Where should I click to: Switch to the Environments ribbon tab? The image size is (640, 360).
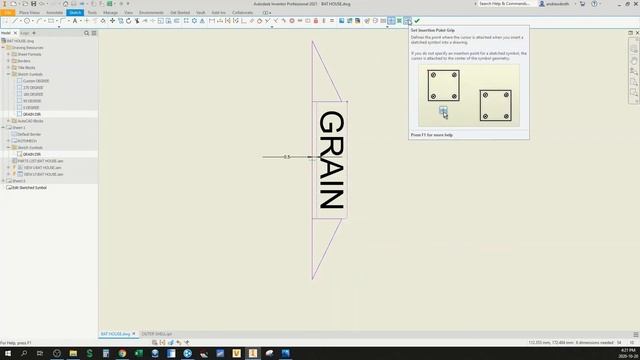point(151,13)
